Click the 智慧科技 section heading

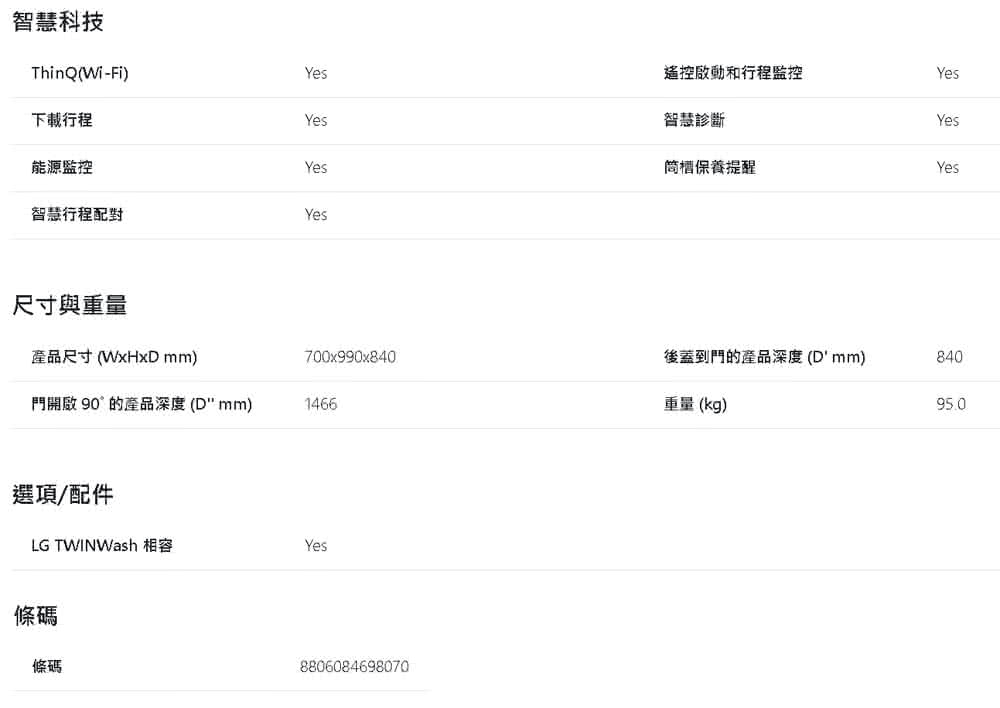58,22
